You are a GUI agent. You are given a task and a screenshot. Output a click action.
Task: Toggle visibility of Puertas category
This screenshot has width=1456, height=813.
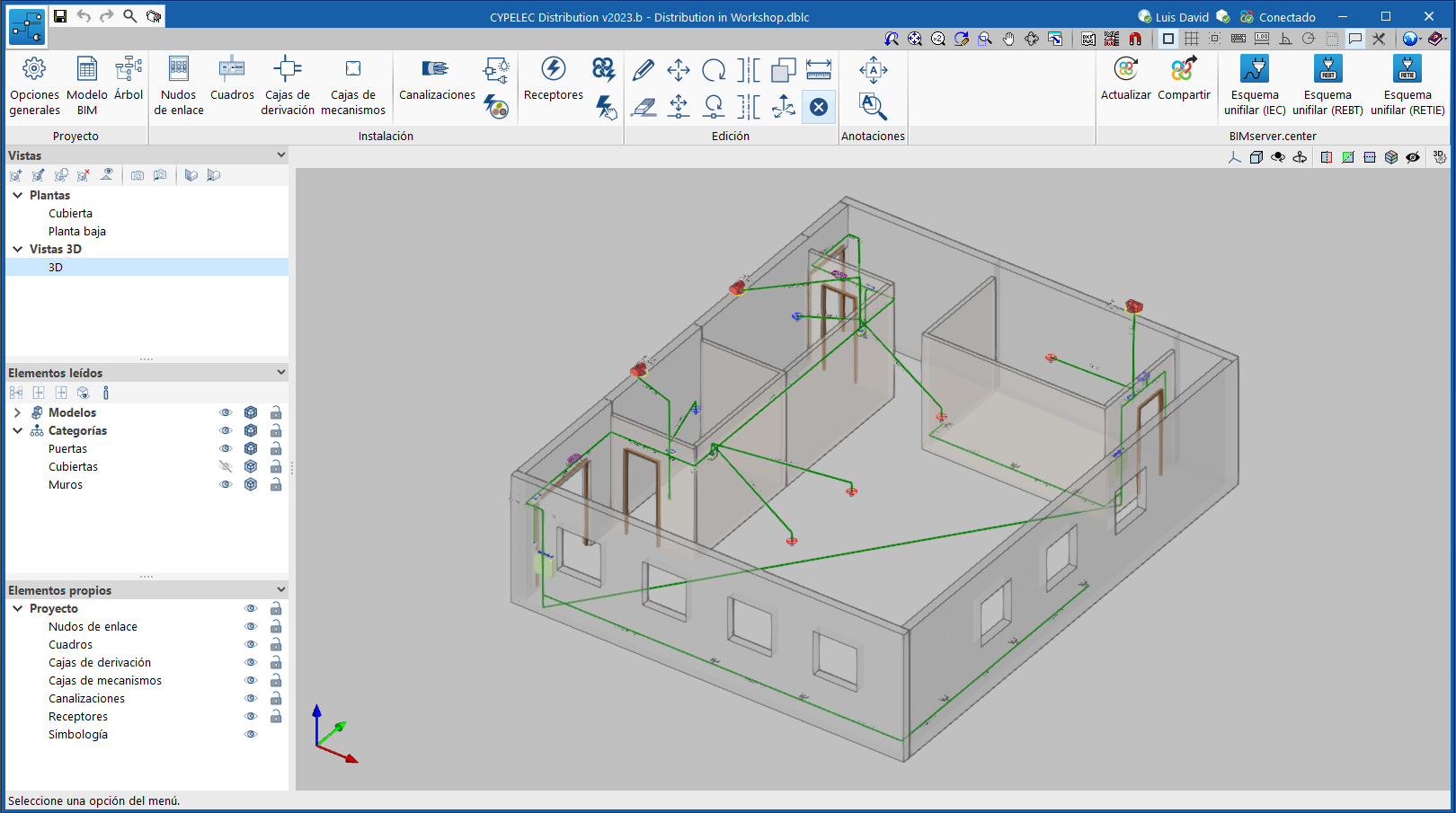coord(226,449)
